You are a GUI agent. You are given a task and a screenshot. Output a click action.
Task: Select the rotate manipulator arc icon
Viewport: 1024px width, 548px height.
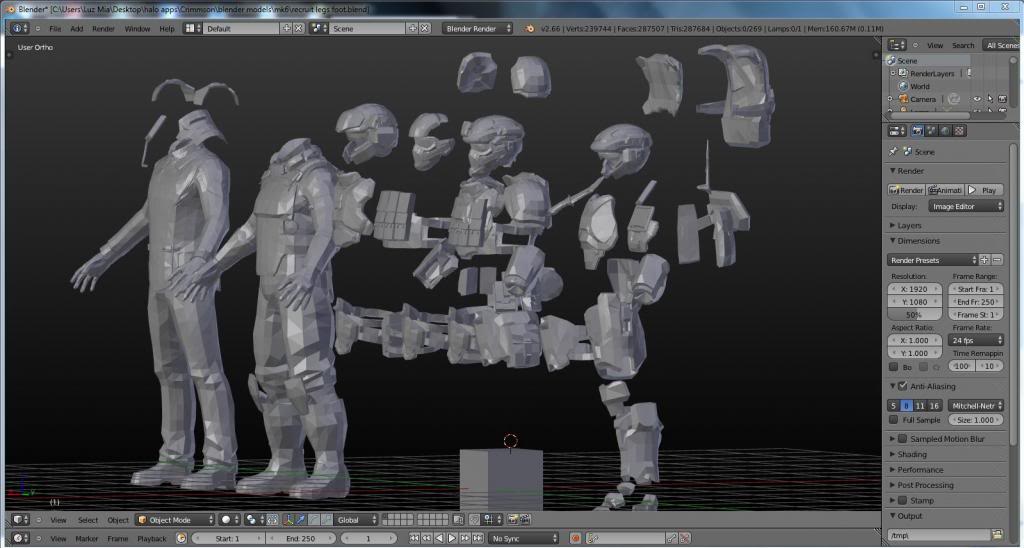pyautogui.click(x=313, y=520)
